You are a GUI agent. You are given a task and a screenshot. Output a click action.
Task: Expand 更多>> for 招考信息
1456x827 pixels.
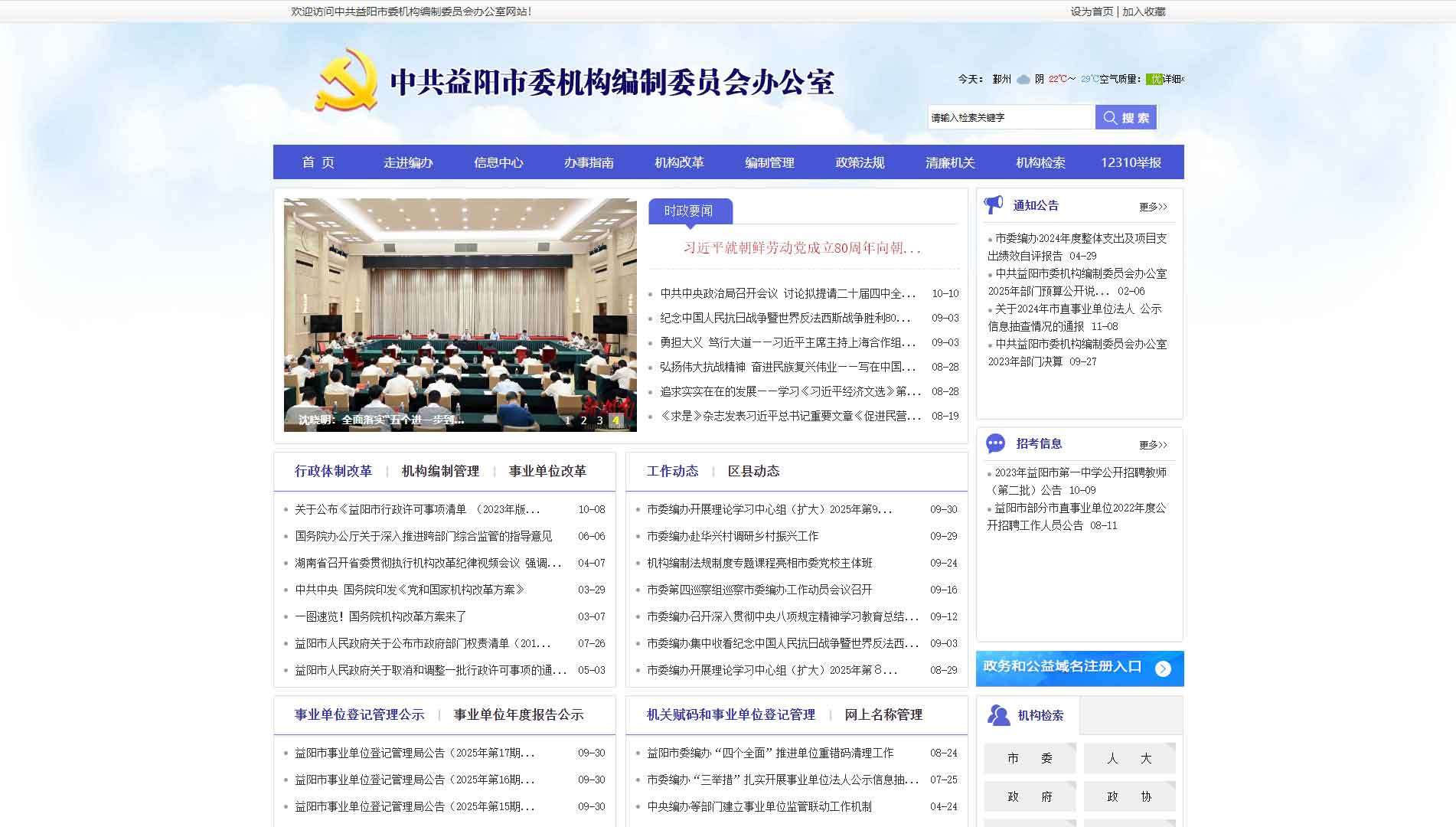(x=1153, y=445)
